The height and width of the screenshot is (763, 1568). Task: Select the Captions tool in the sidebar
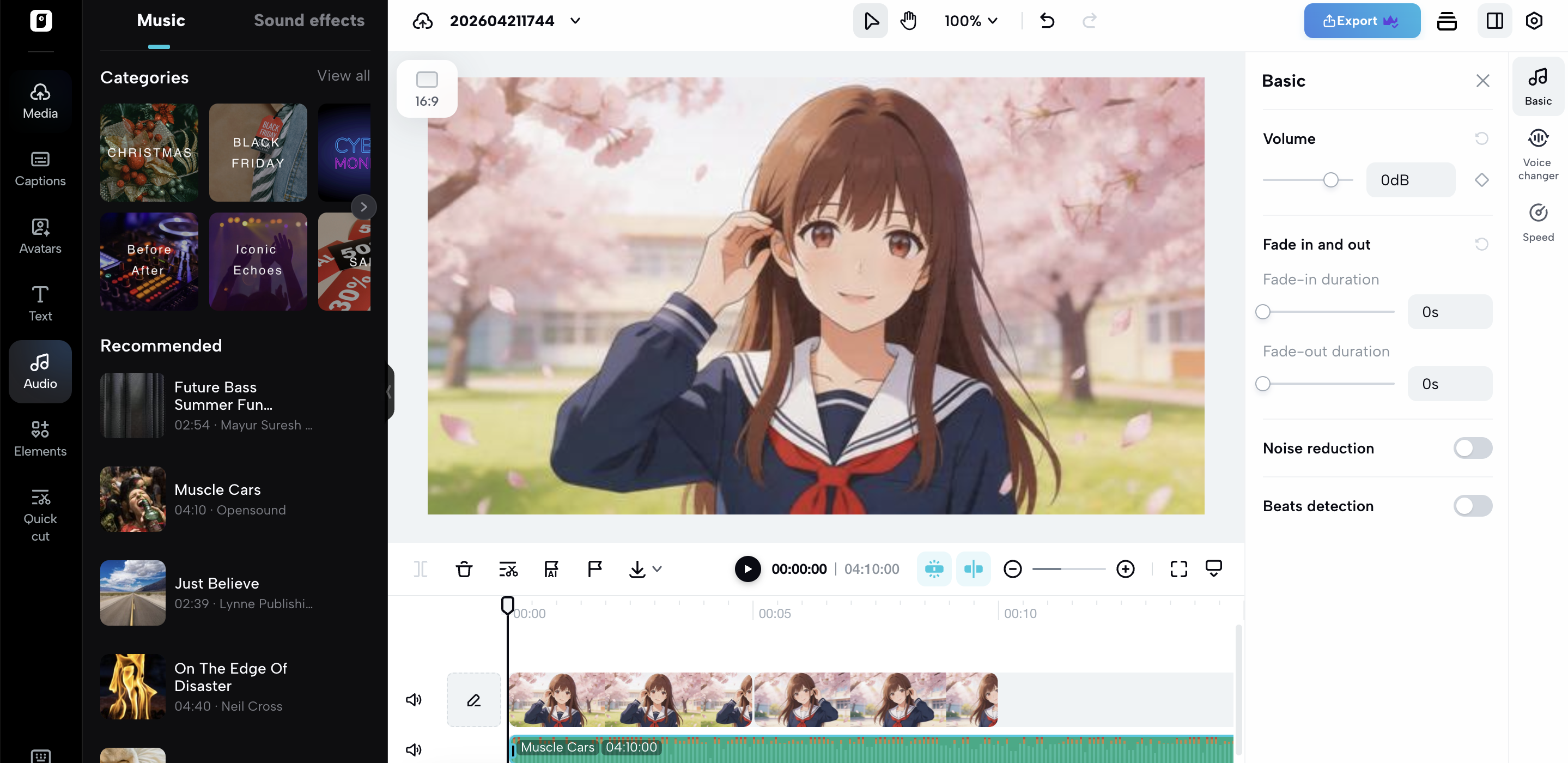[40, 168]
